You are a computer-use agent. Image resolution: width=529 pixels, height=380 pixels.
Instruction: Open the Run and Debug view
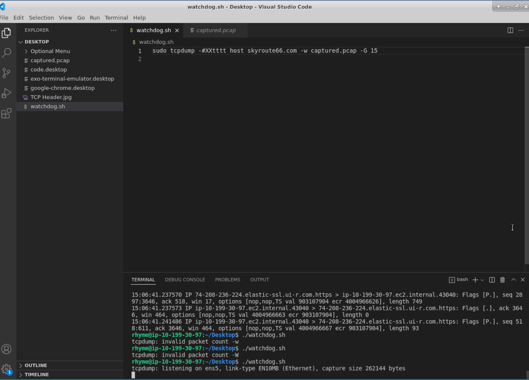point(6,93)
